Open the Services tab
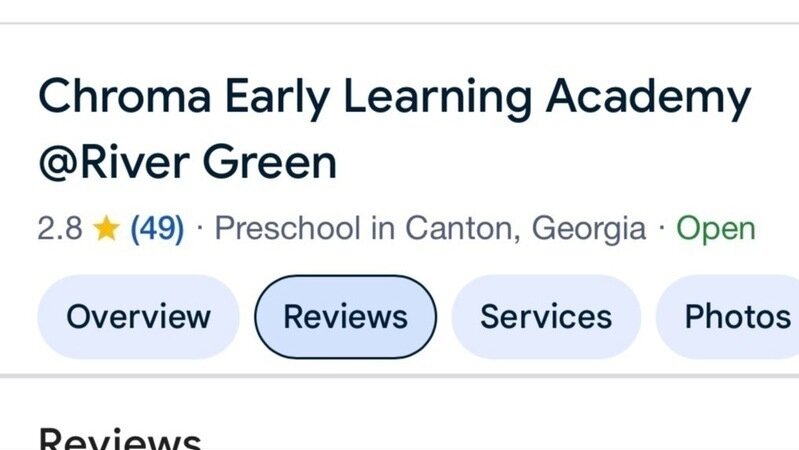 545,317
